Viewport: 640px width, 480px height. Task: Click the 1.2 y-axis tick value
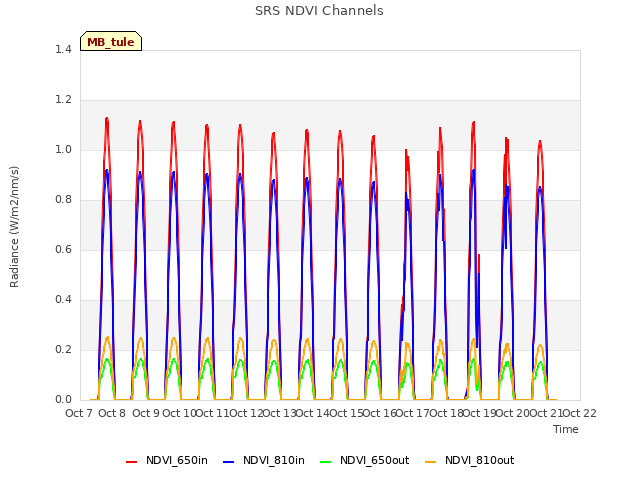(63, 100)
